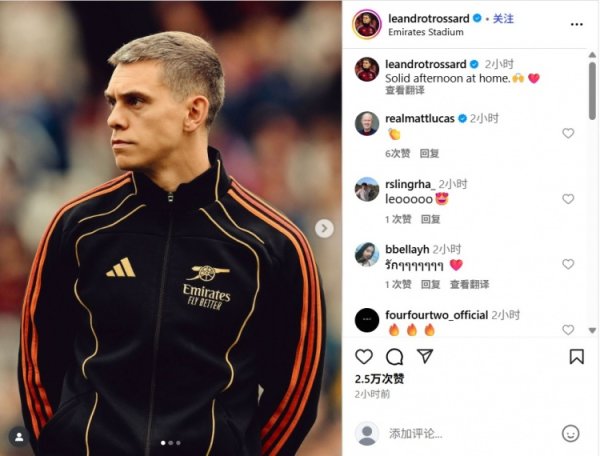This screenshot has width=600, height=456.
Task: Like realmattlucas's comment
Action: (568, 133)
